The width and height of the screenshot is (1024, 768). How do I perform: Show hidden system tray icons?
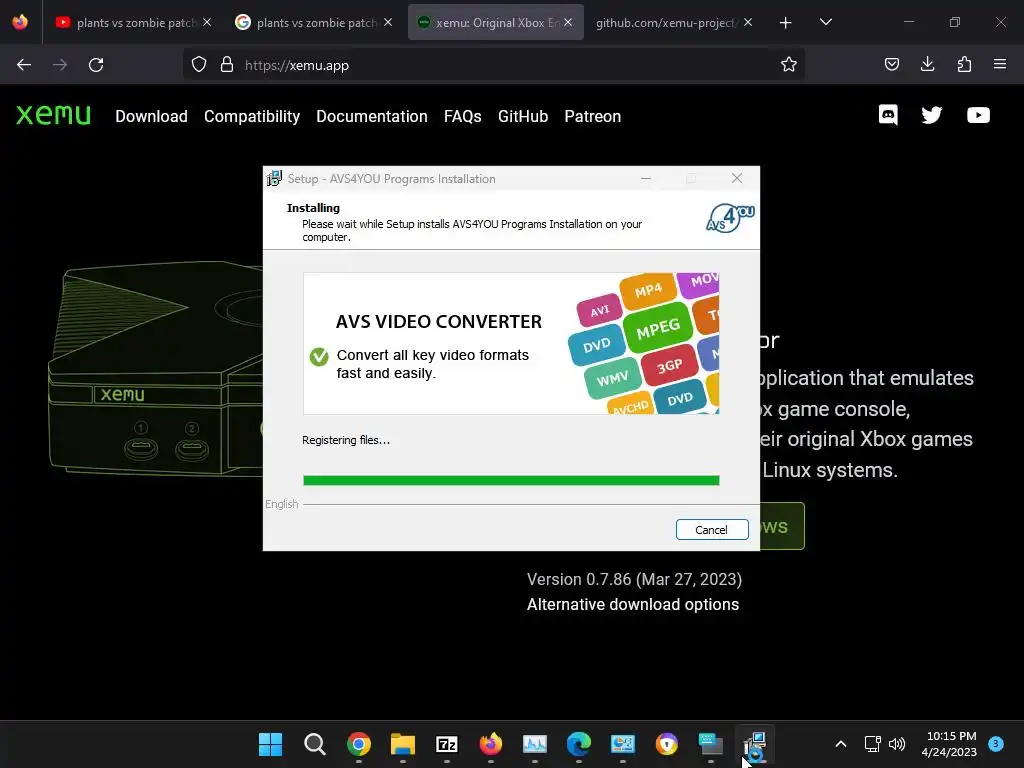point(840,744)
